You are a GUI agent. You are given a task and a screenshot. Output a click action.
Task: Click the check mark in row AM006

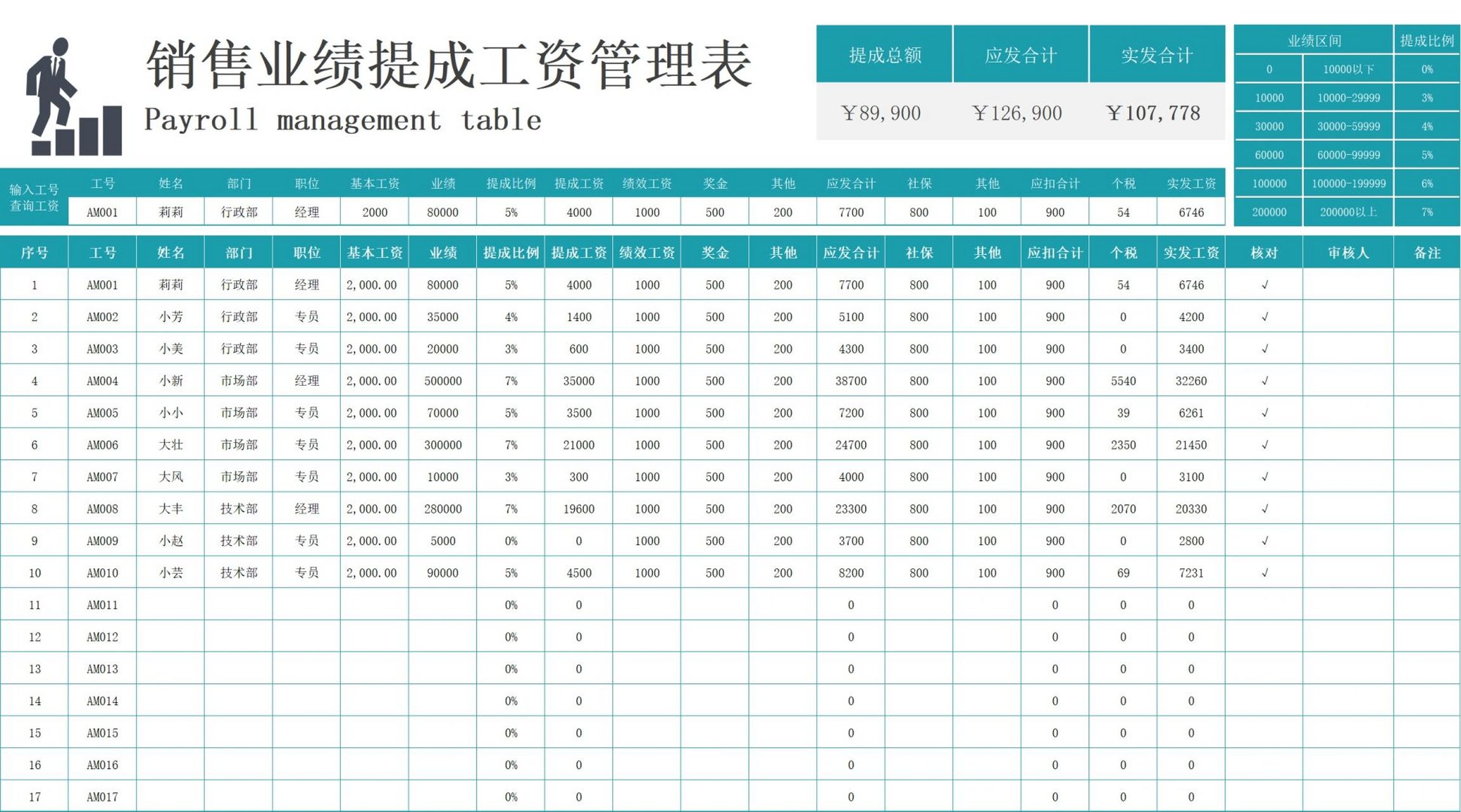tap(1264, 445)
